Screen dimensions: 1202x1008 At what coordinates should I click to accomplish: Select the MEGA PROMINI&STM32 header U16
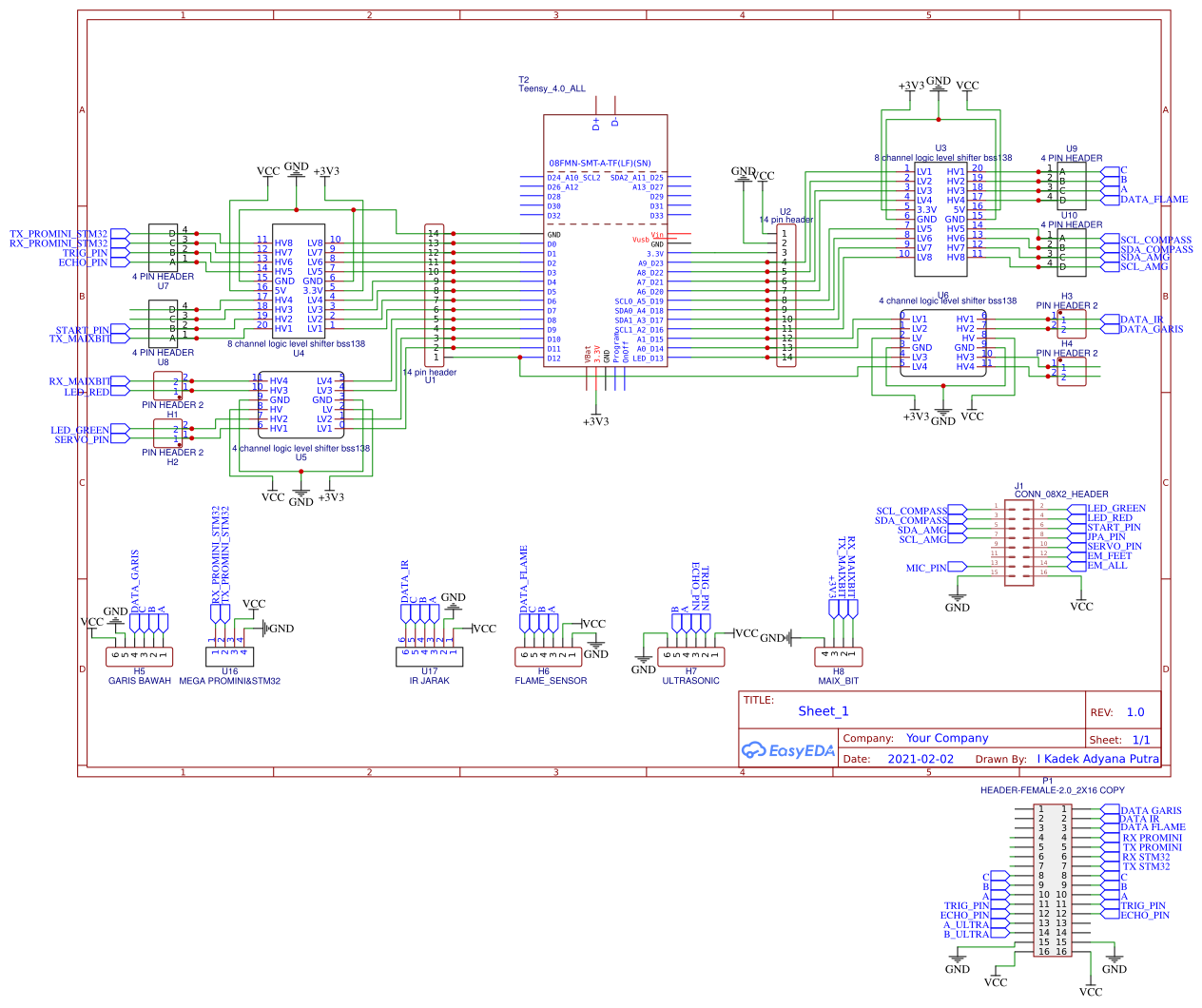pyautogui.click(x=228, y=657)
